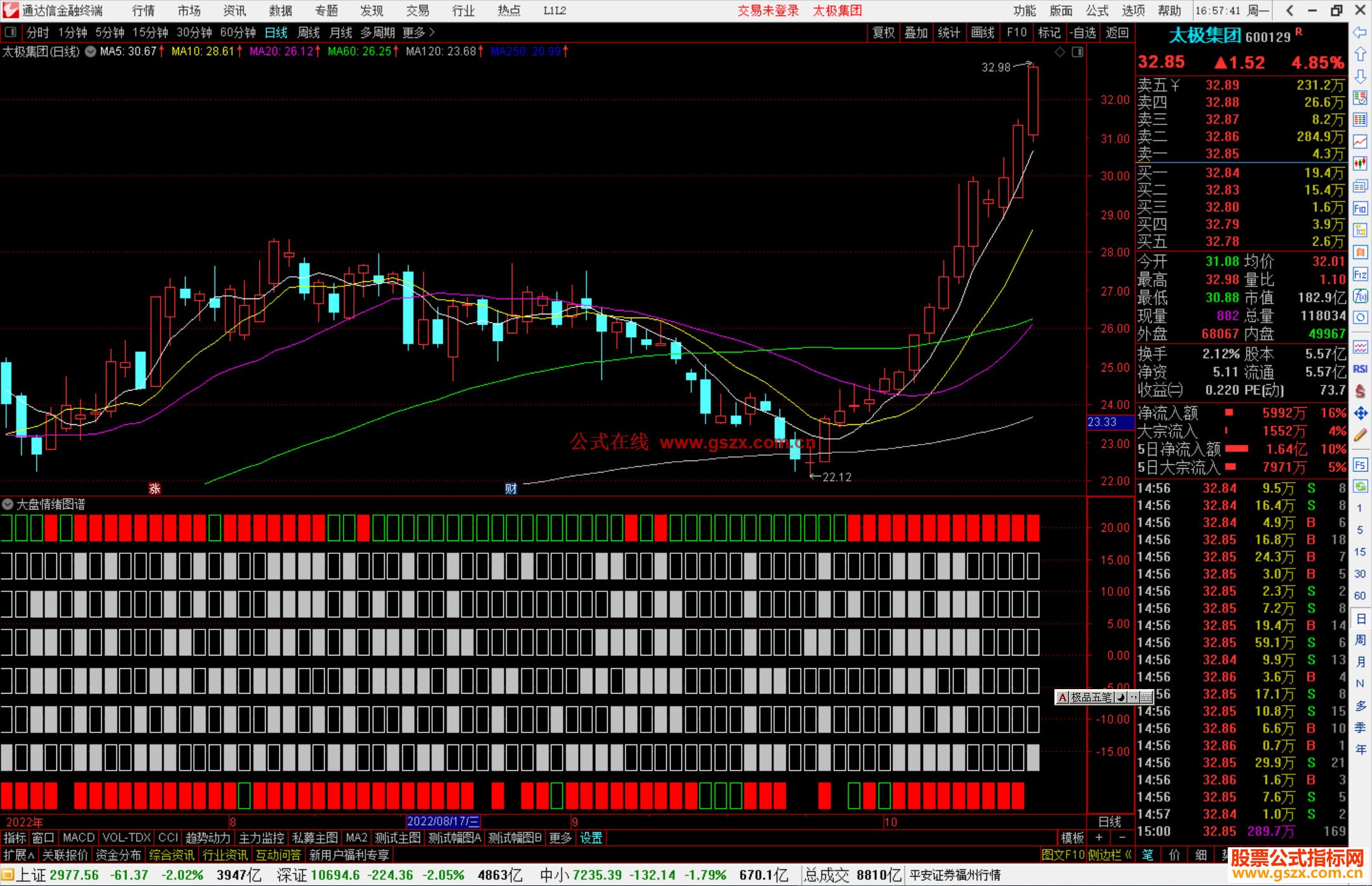This screenshot has height=886, width=1372.
Task: Click the F10 company info sidebar icon
Action: point(1360,208)
